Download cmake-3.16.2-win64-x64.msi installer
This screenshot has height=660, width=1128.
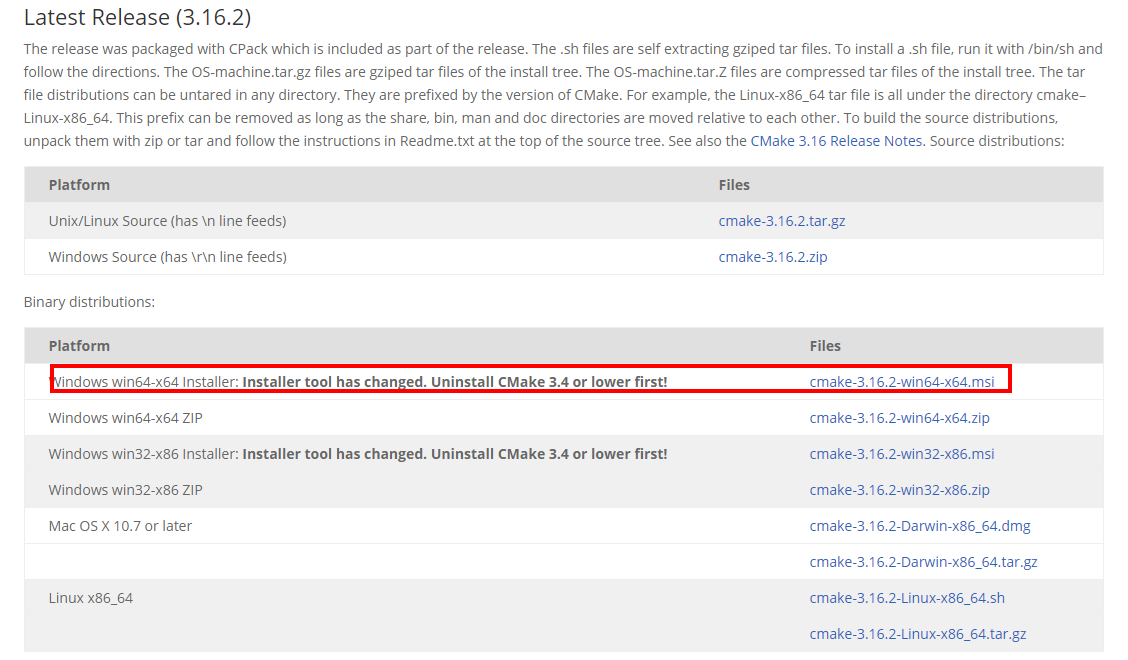[x=901, y=382]
